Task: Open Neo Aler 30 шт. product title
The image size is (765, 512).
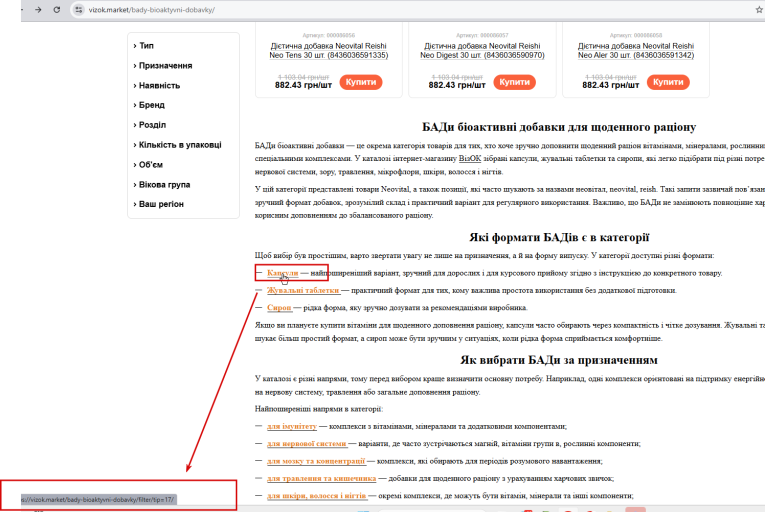Action: (636, 51)
